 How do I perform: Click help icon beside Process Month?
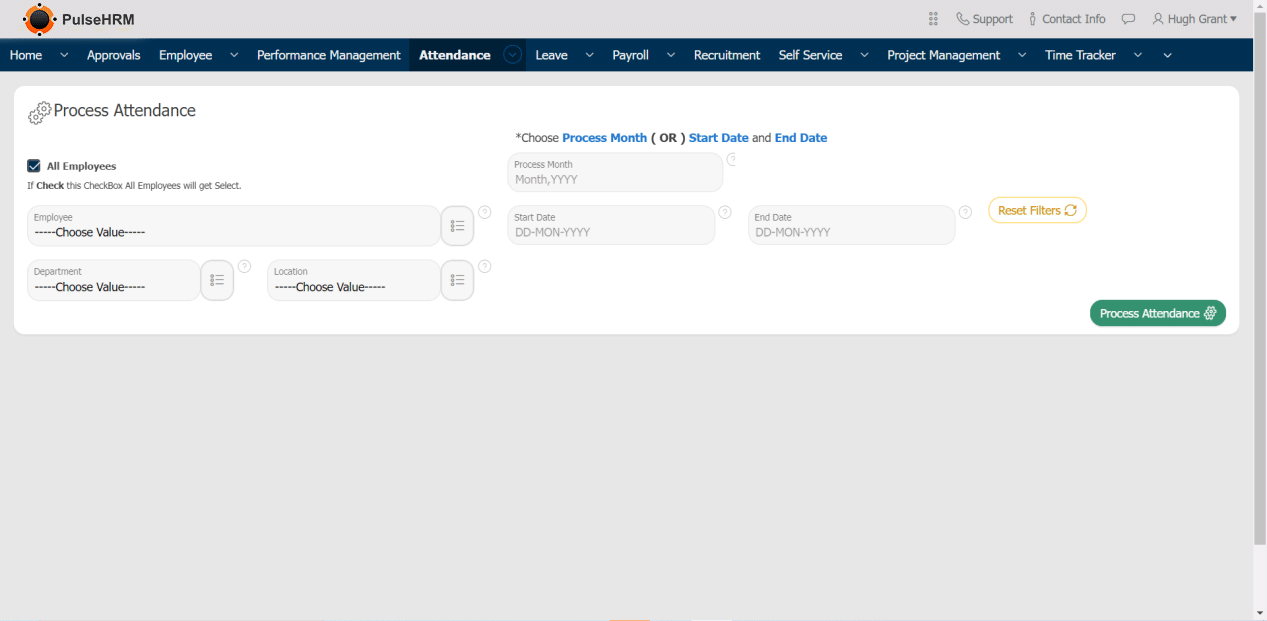[731, 159]
